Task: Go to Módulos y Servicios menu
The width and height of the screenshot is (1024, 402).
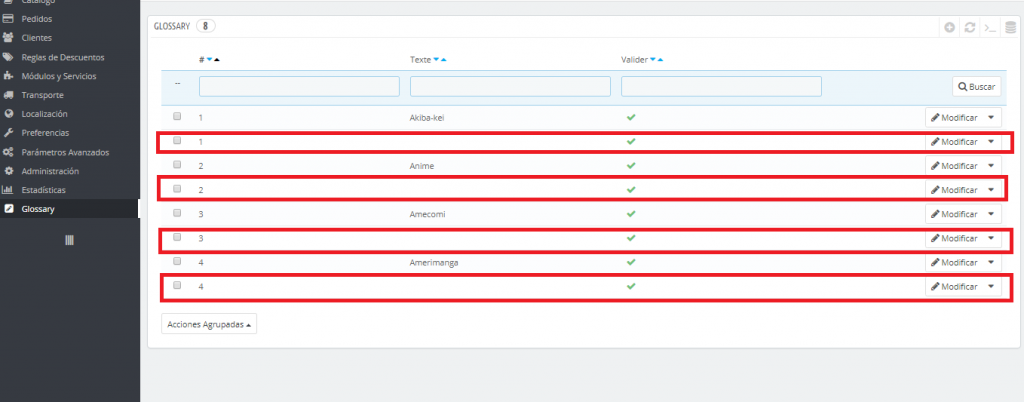Action: click(58, 76)
